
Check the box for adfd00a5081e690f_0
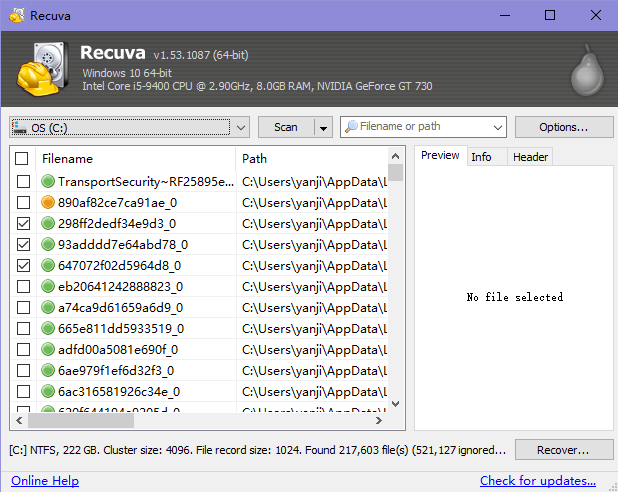pyautogui.click(x=23, y=349)
